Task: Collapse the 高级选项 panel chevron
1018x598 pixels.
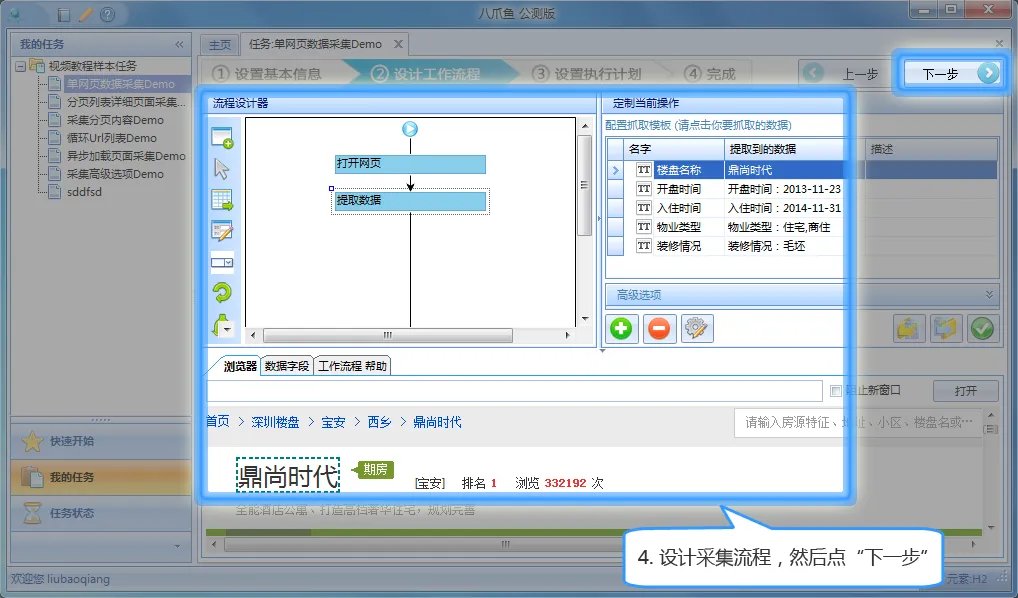Action: coord(988,295)
